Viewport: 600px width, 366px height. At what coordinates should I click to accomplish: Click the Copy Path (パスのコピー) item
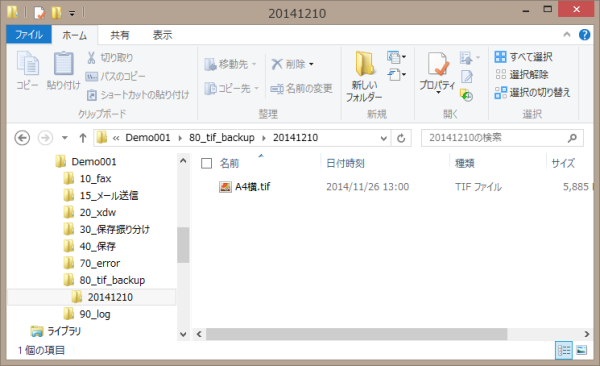coord(115,77)
